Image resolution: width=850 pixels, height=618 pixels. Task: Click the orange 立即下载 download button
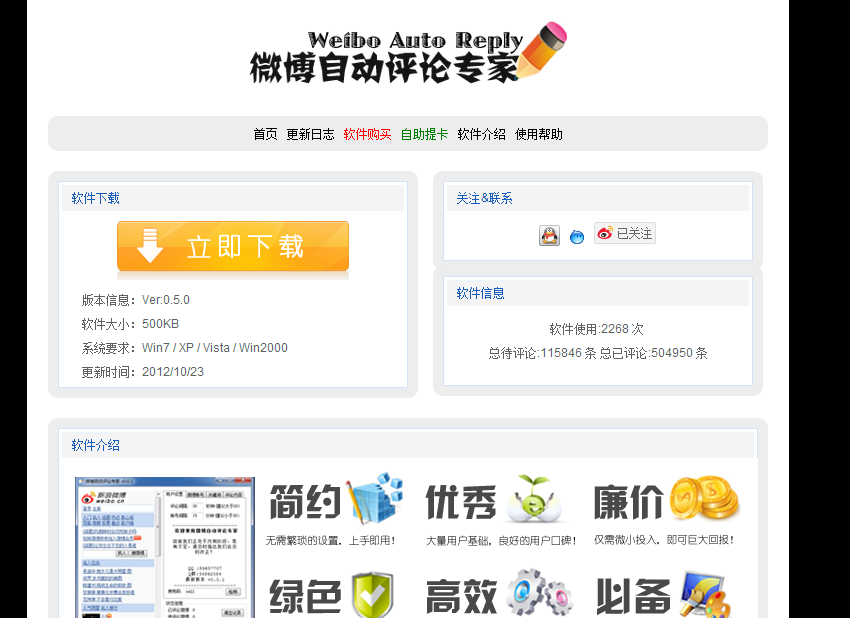[x=233, y=246]
